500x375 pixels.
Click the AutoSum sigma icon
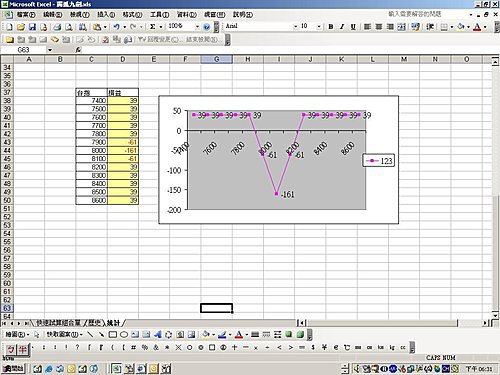click(x=153, y=27)
